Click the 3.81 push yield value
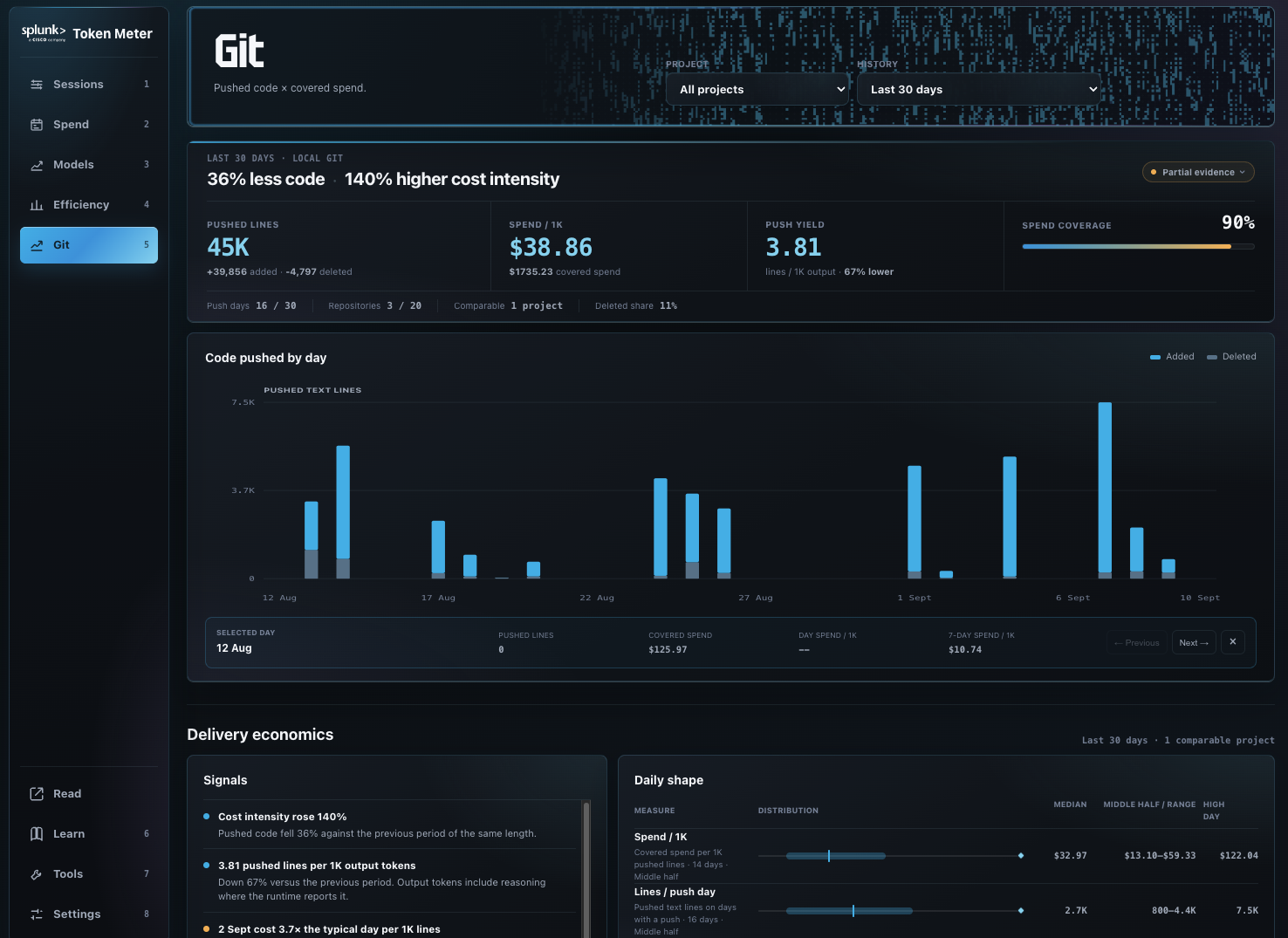The width and height of the screenshot is (1288, 938). pyautogui.click(x=793, y=248)
